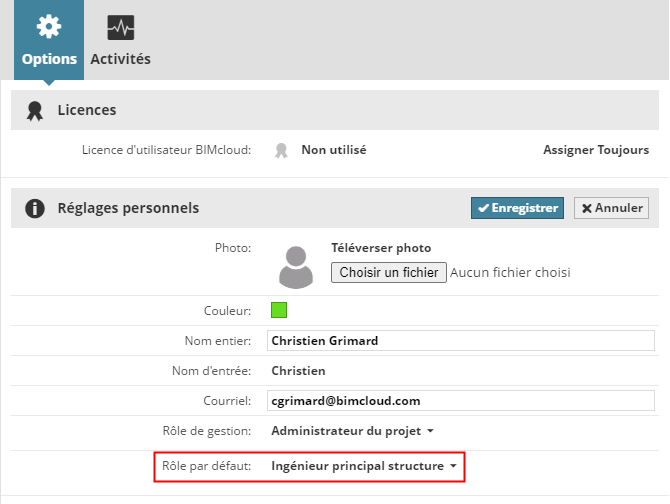The image size is (670, 504).
Task: Expand the Rôle par défaut dropdown
Action: pyautogui.click(x=363, y=466)
